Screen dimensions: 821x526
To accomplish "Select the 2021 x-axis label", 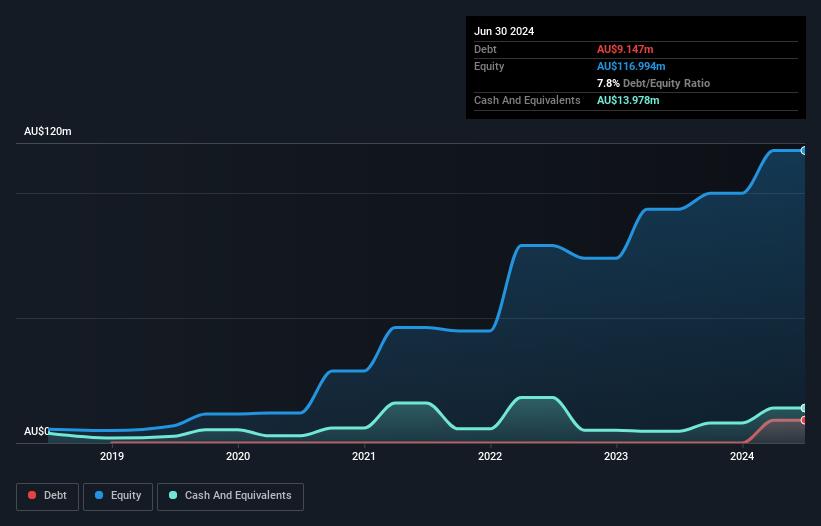I will coord(364,456).
